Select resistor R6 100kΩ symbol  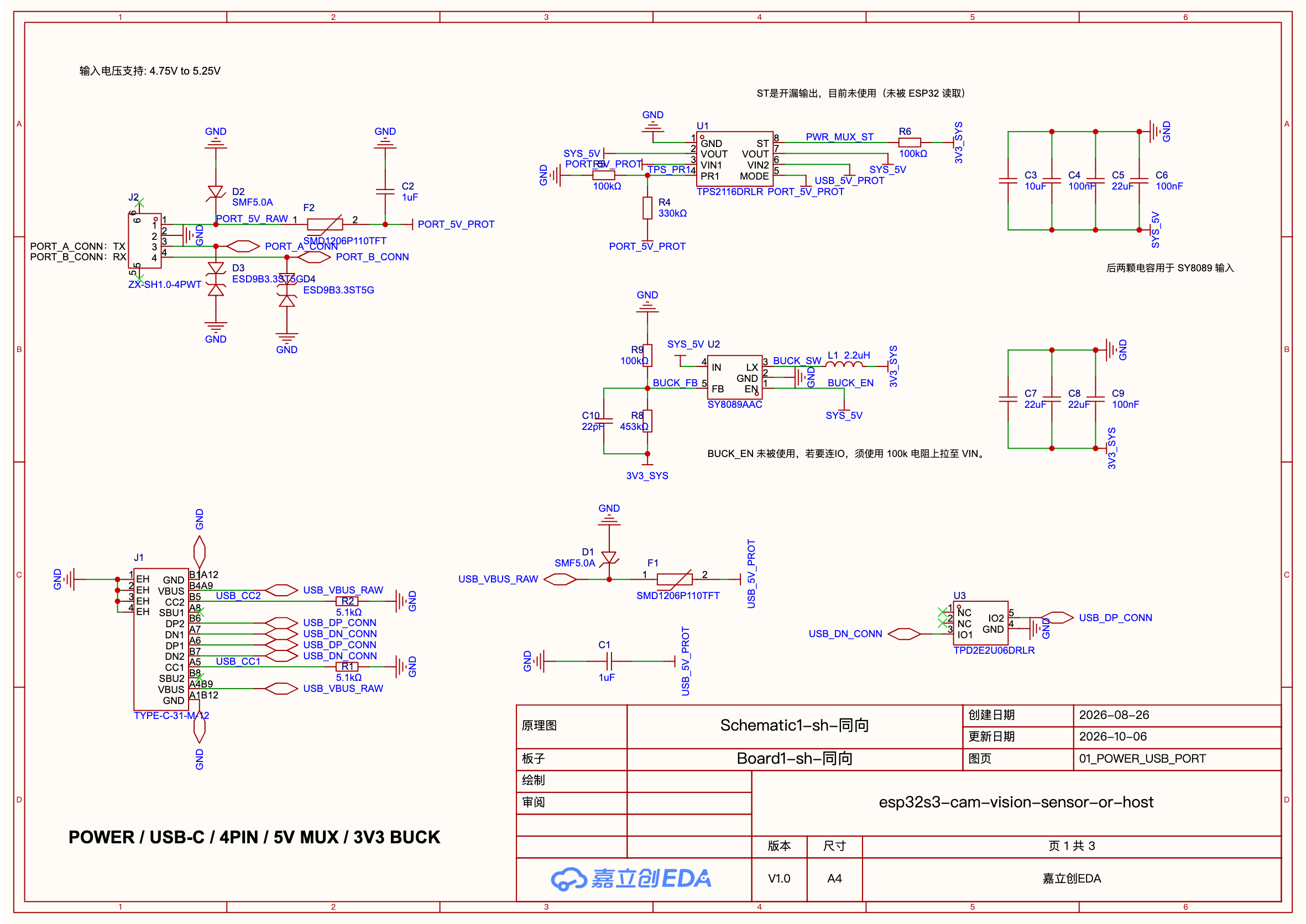[909, 142]
